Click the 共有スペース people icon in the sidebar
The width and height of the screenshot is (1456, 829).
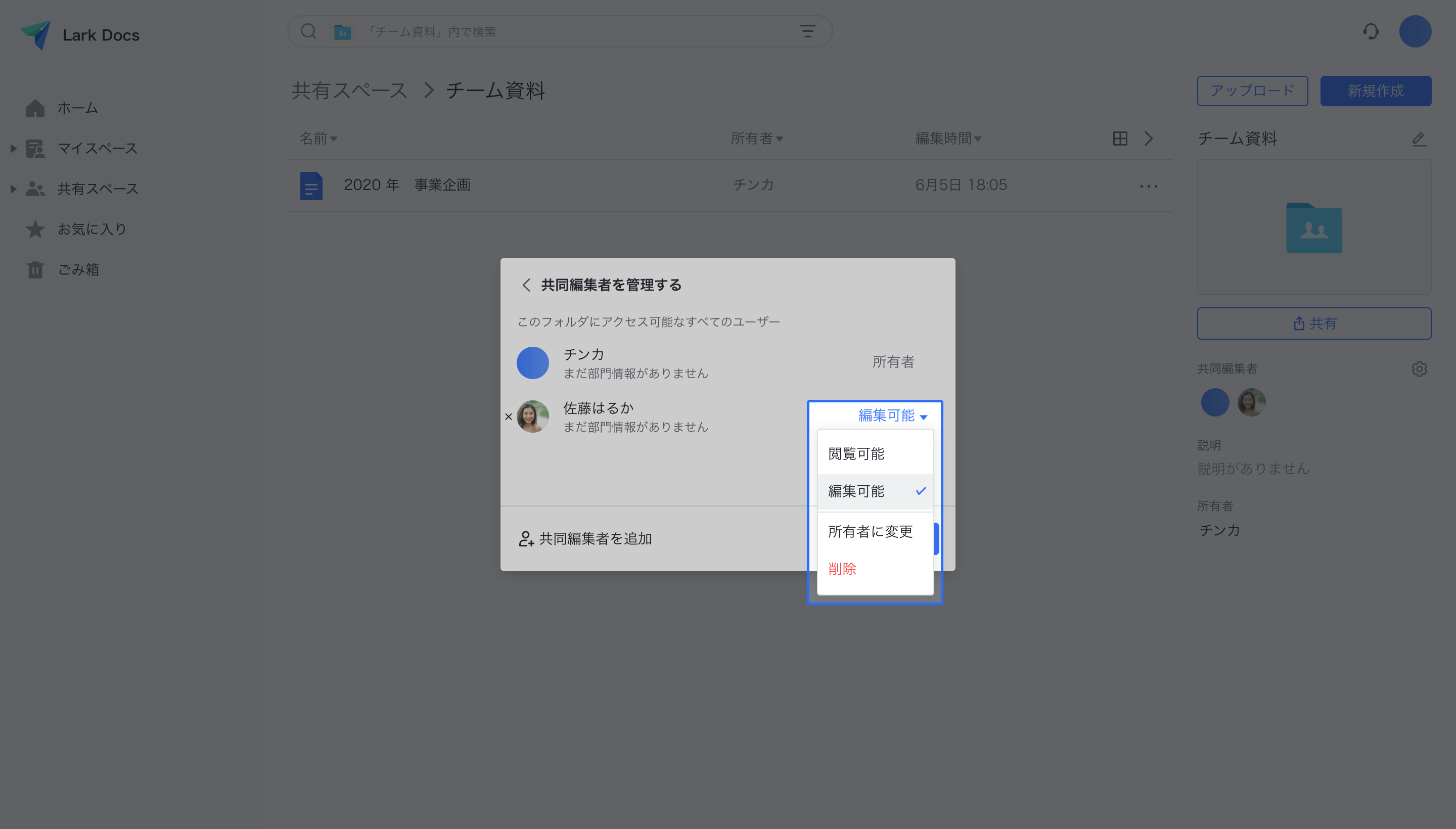[35, 189]
